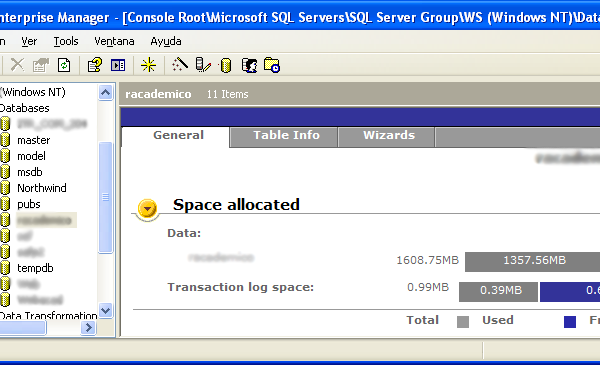Viewport: 600px width, 365px height.
Task: Click the pubs database cylinder icon
Action: pos(5,204)
